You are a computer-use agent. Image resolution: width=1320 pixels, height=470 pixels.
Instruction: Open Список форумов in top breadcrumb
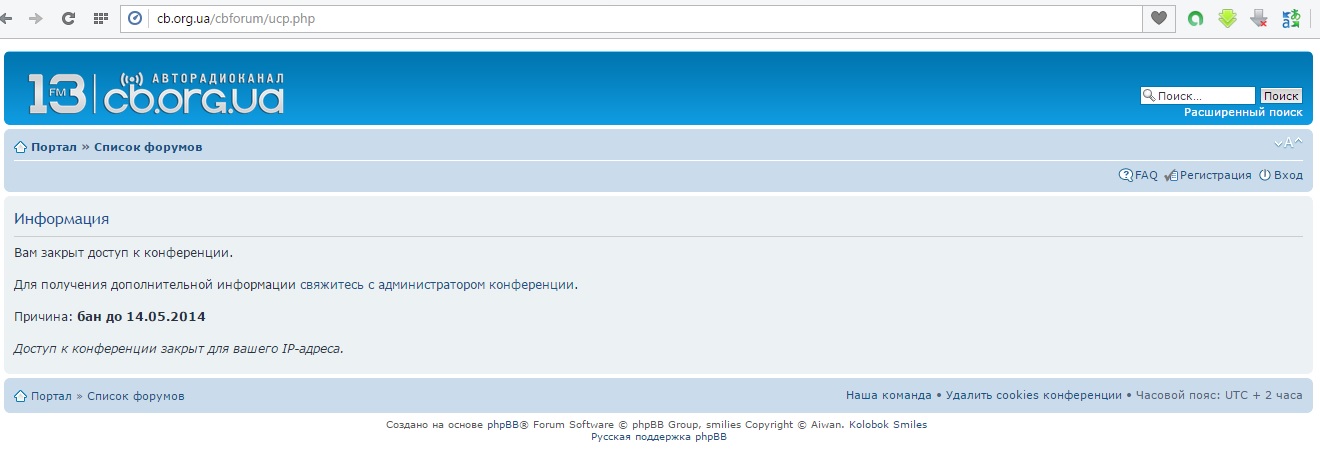[x=148, y=147]
